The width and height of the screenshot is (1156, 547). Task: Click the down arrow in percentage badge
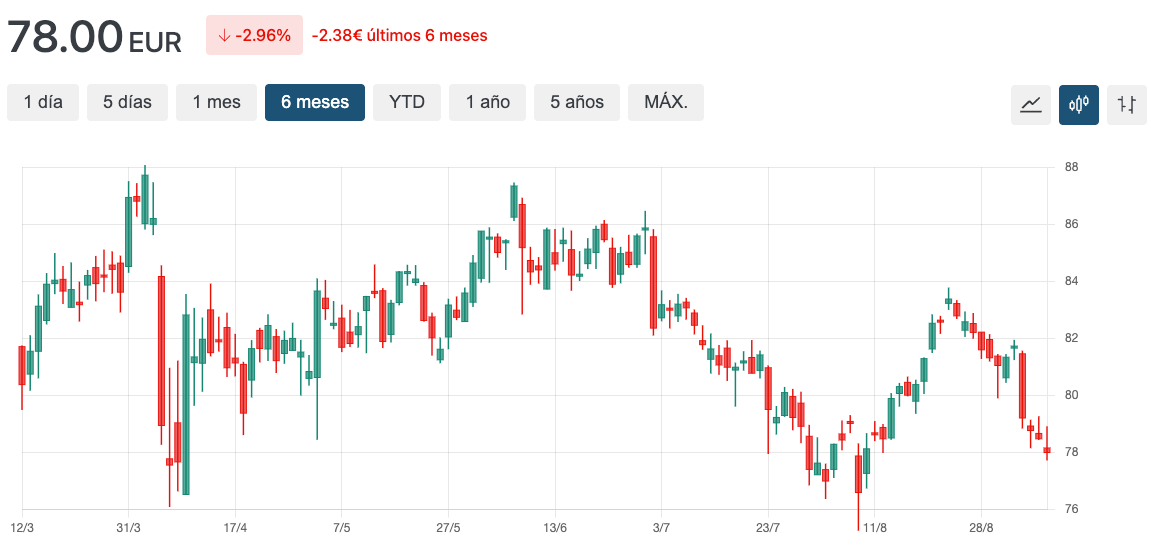pos(224,35)
